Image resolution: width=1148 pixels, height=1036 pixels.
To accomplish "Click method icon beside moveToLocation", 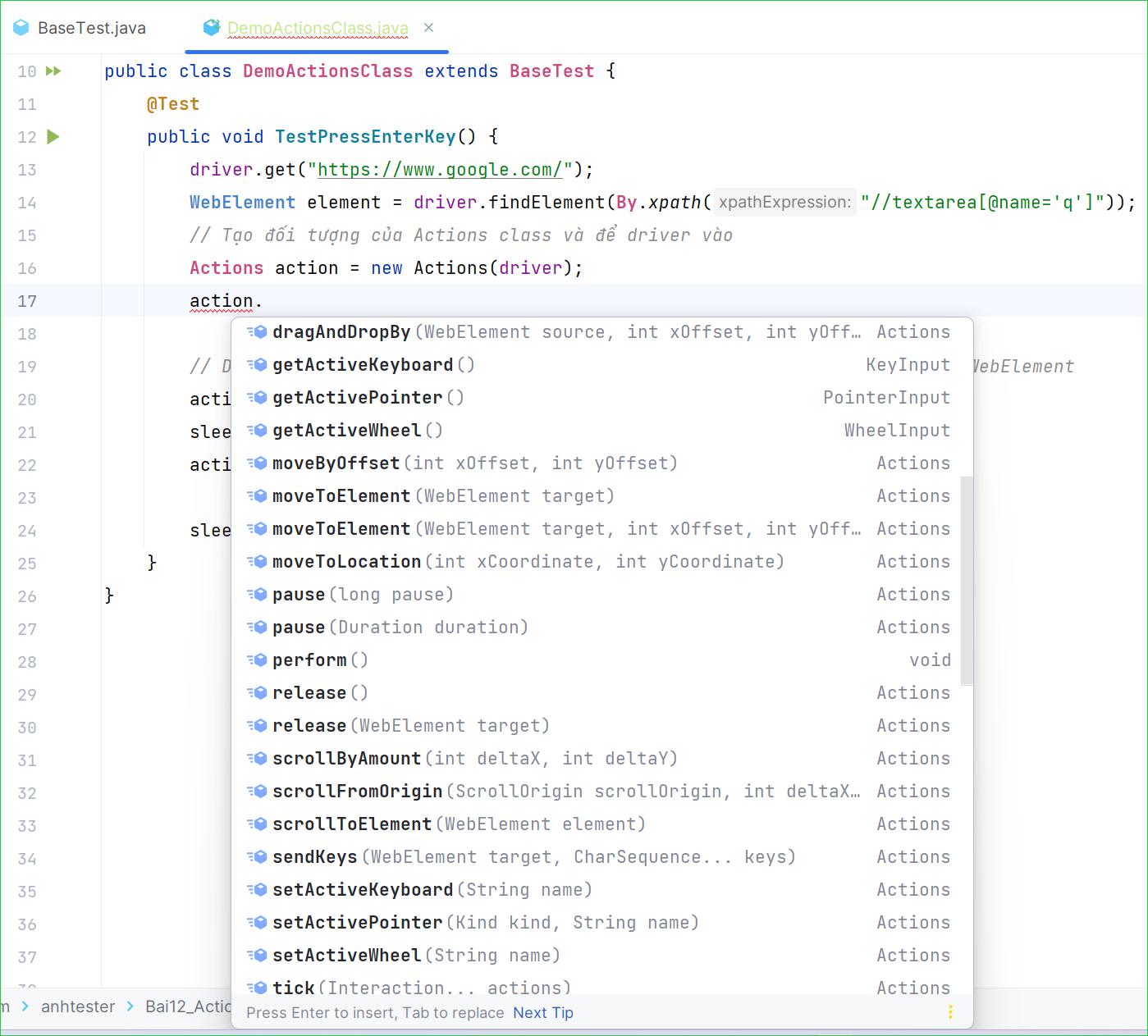I will point(257,562).
